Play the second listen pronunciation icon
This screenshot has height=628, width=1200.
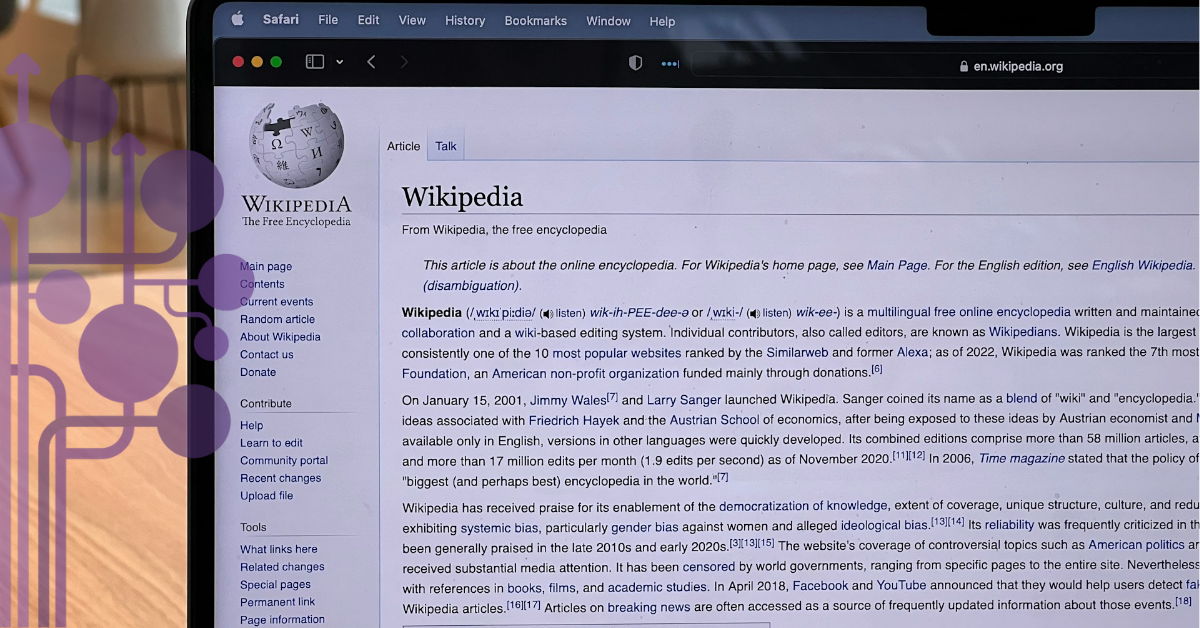[753, 313]
